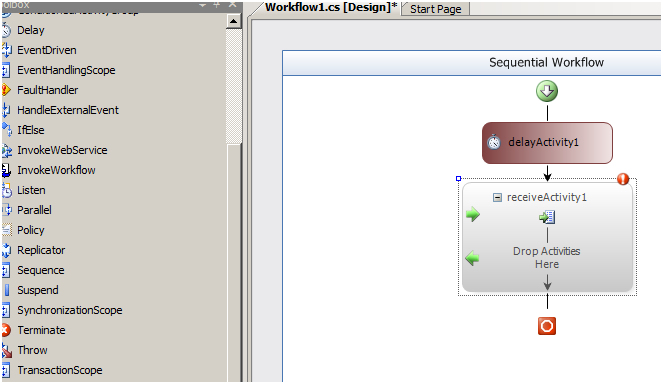The height and width of the screenshot is (384, 663).
Task: Click the Sequence activity icon
Action: [6, 270]
